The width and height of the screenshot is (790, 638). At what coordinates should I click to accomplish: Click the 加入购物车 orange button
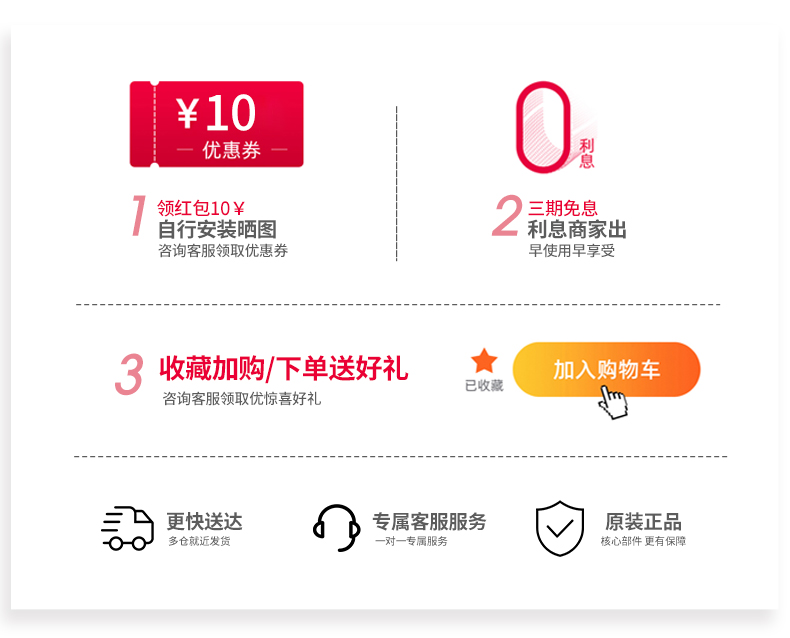tap(607, 369)
